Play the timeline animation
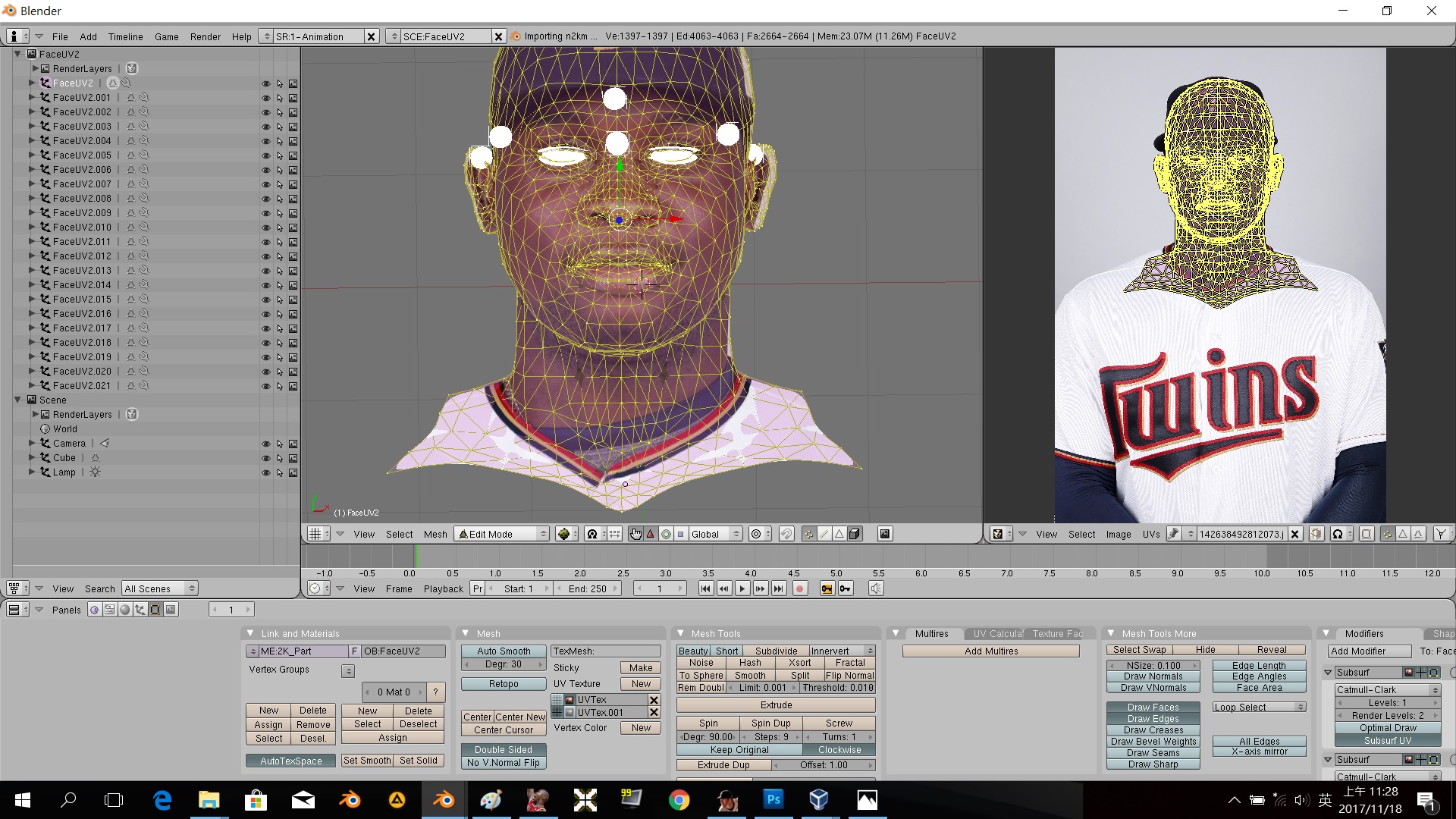The image size is (1456, 819). pyautogui.click(x=742, y=588)
